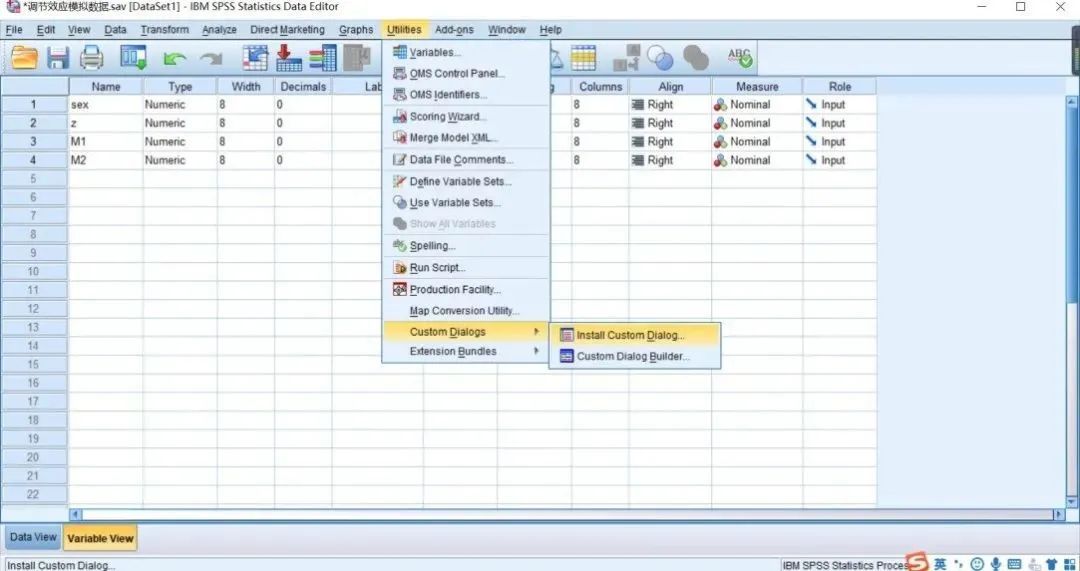Image resolution: width=1080 pixels, height=571 pixels.
Task: Click the Sogou S input method logo
Action: [917, 562]
